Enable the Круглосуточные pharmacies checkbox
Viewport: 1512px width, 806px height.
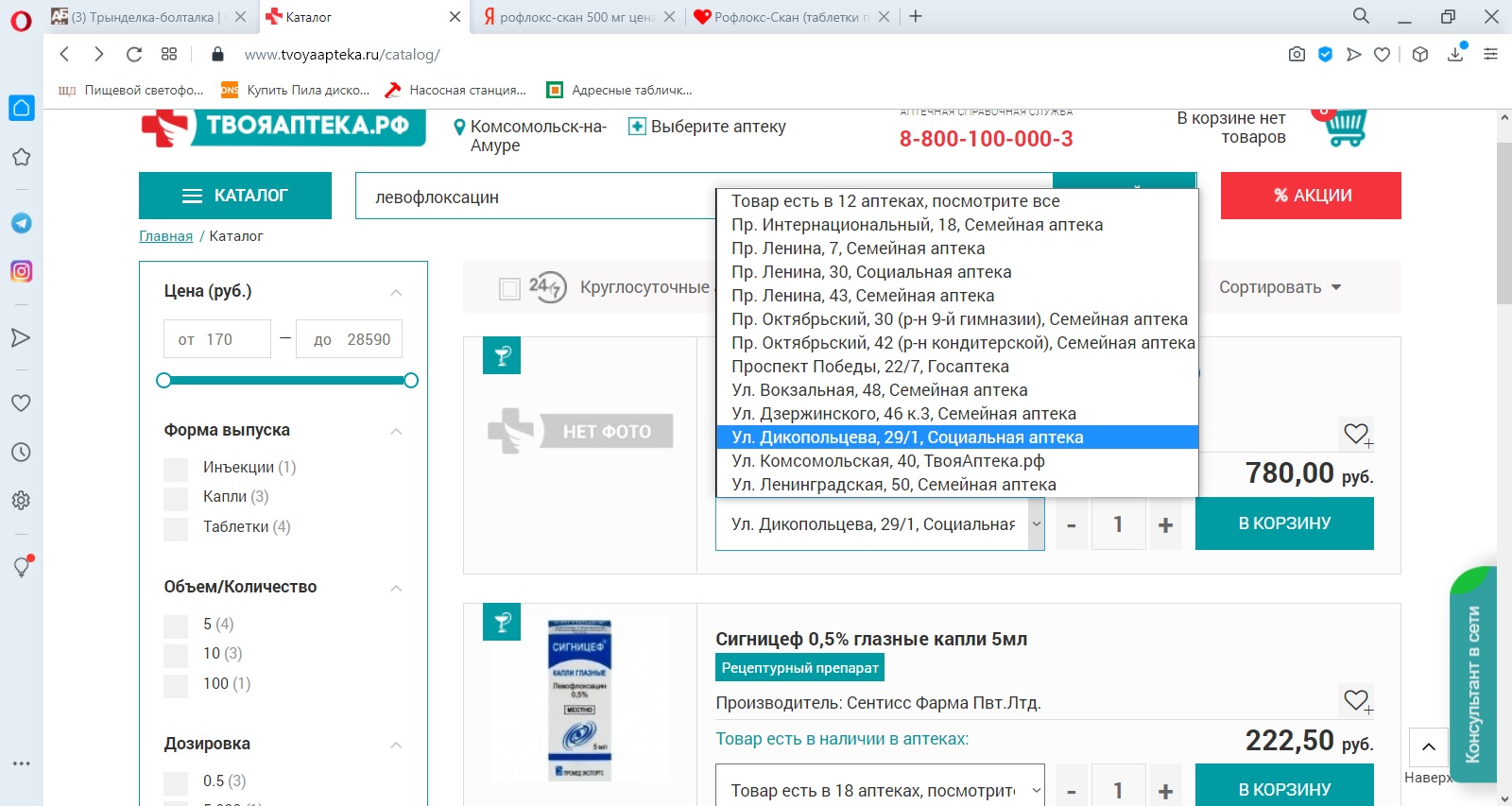pos(509,288)
